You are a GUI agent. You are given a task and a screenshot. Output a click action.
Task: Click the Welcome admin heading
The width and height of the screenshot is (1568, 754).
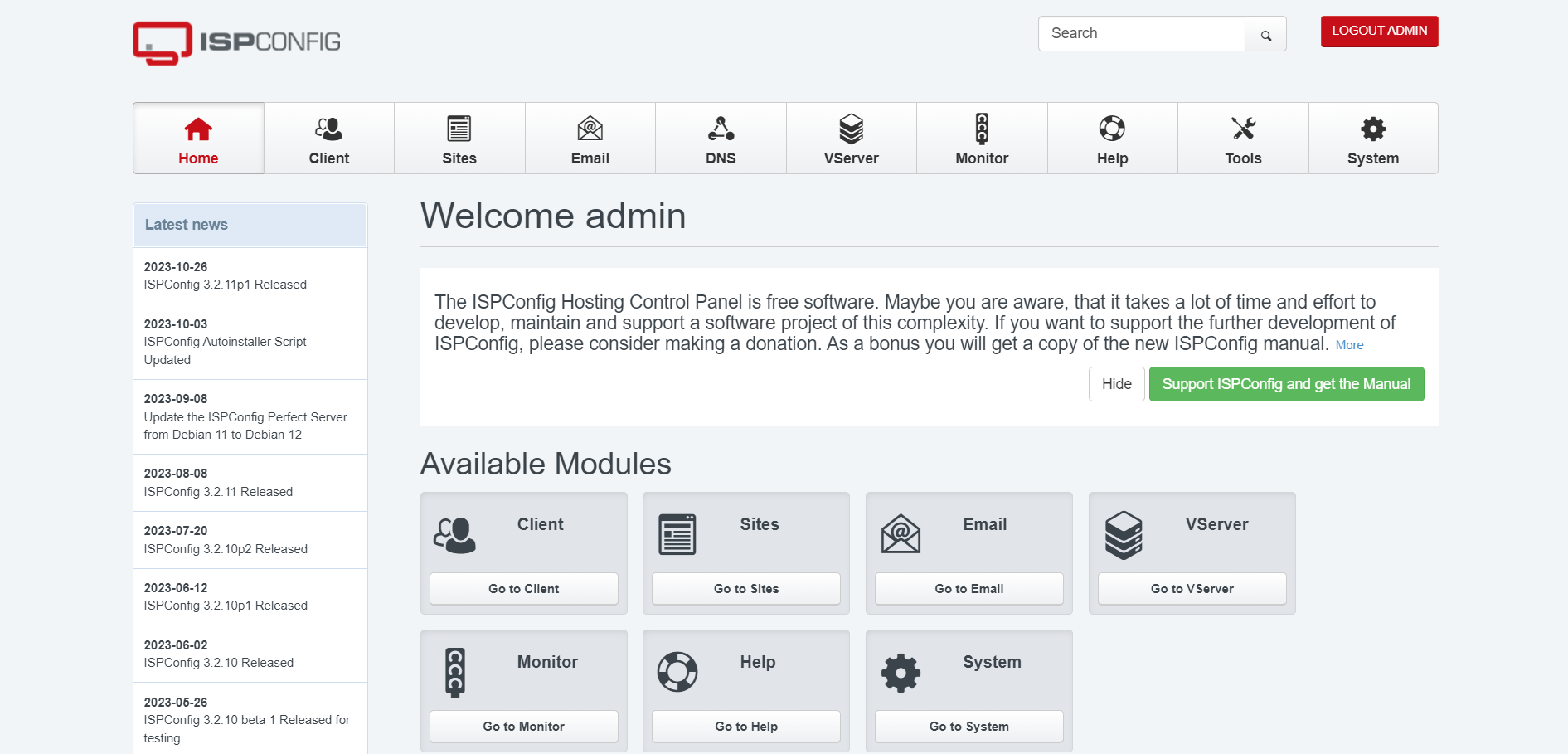553,216
